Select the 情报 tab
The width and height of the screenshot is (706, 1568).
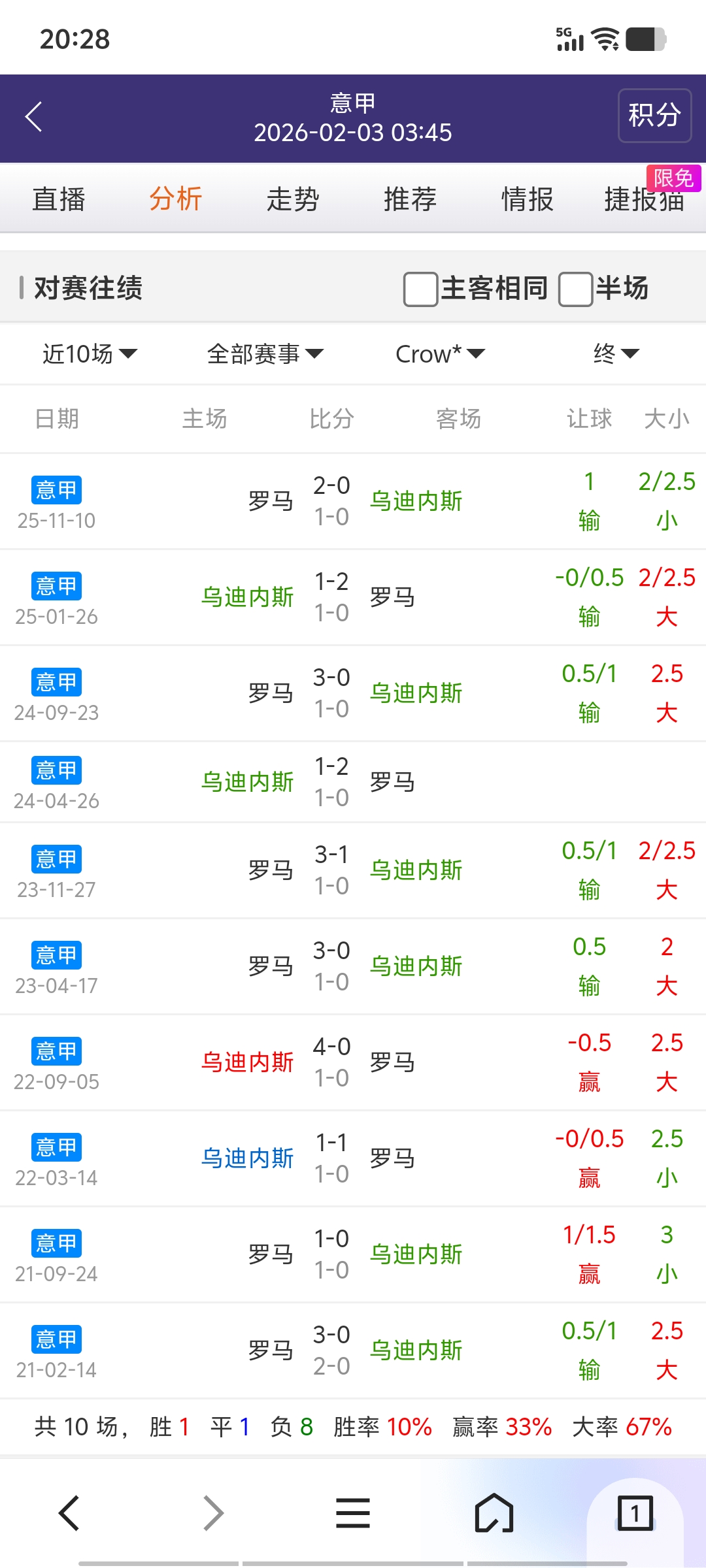[x=527, y=199]
